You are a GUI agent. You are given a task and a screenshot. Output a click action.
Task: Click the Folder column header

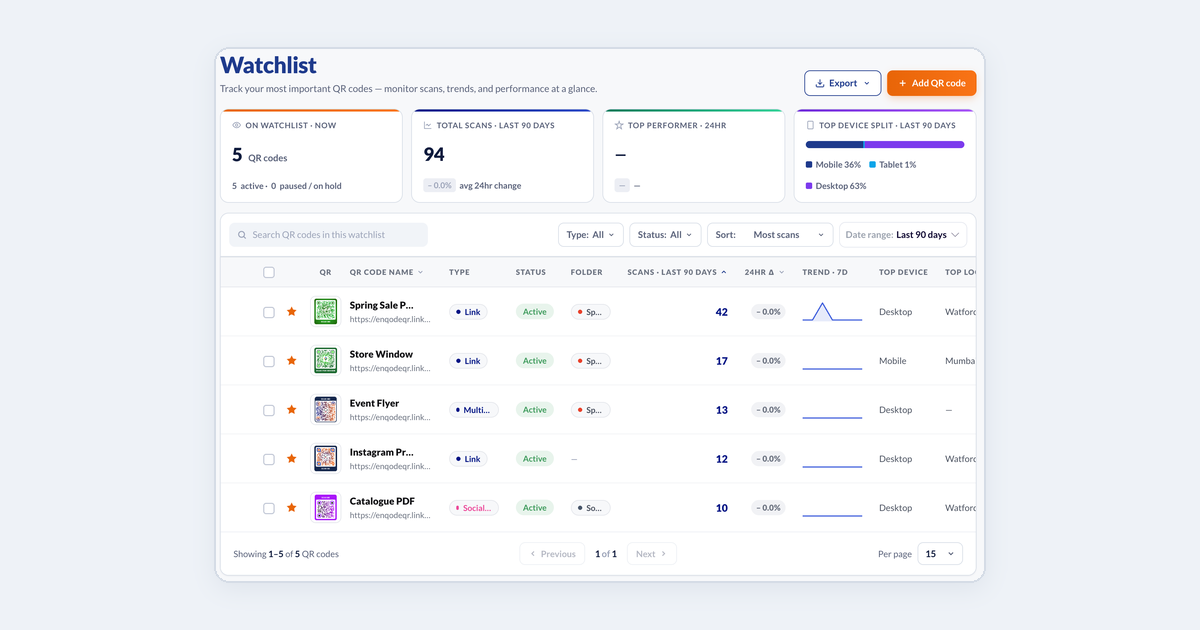[x=587, y=272]
